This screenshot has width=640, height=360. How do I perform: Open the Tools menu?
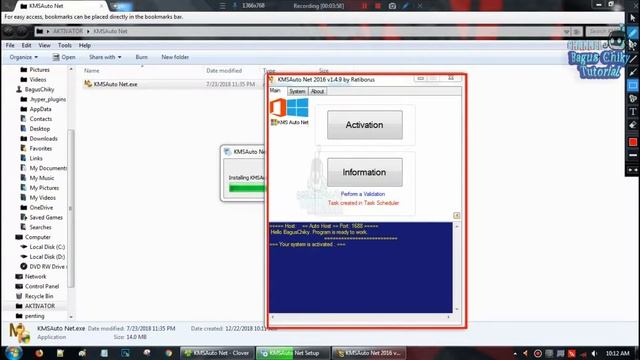(64, 45)
